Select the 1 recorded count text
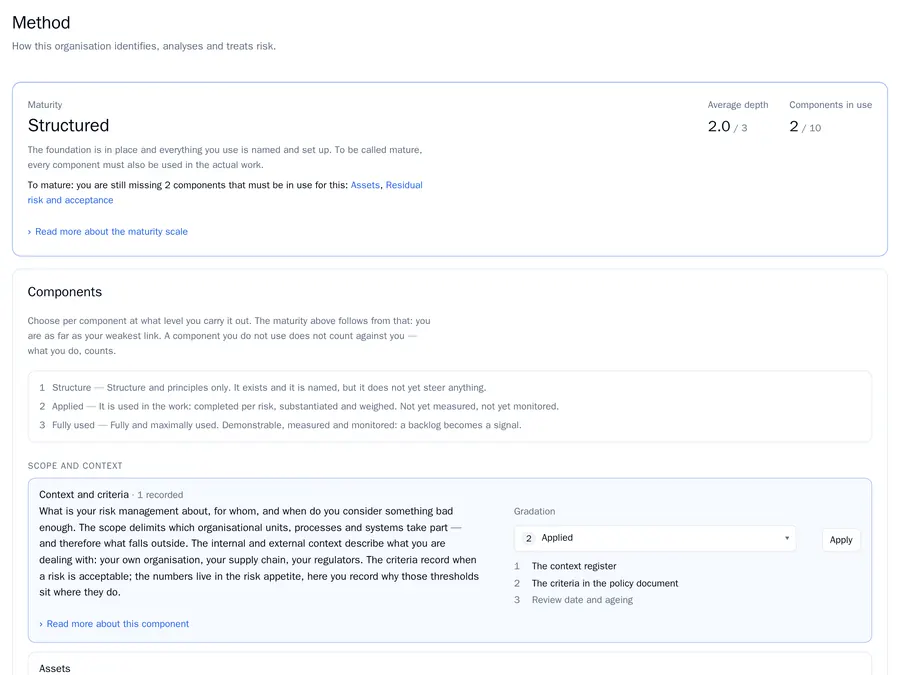 click(160, 495)
